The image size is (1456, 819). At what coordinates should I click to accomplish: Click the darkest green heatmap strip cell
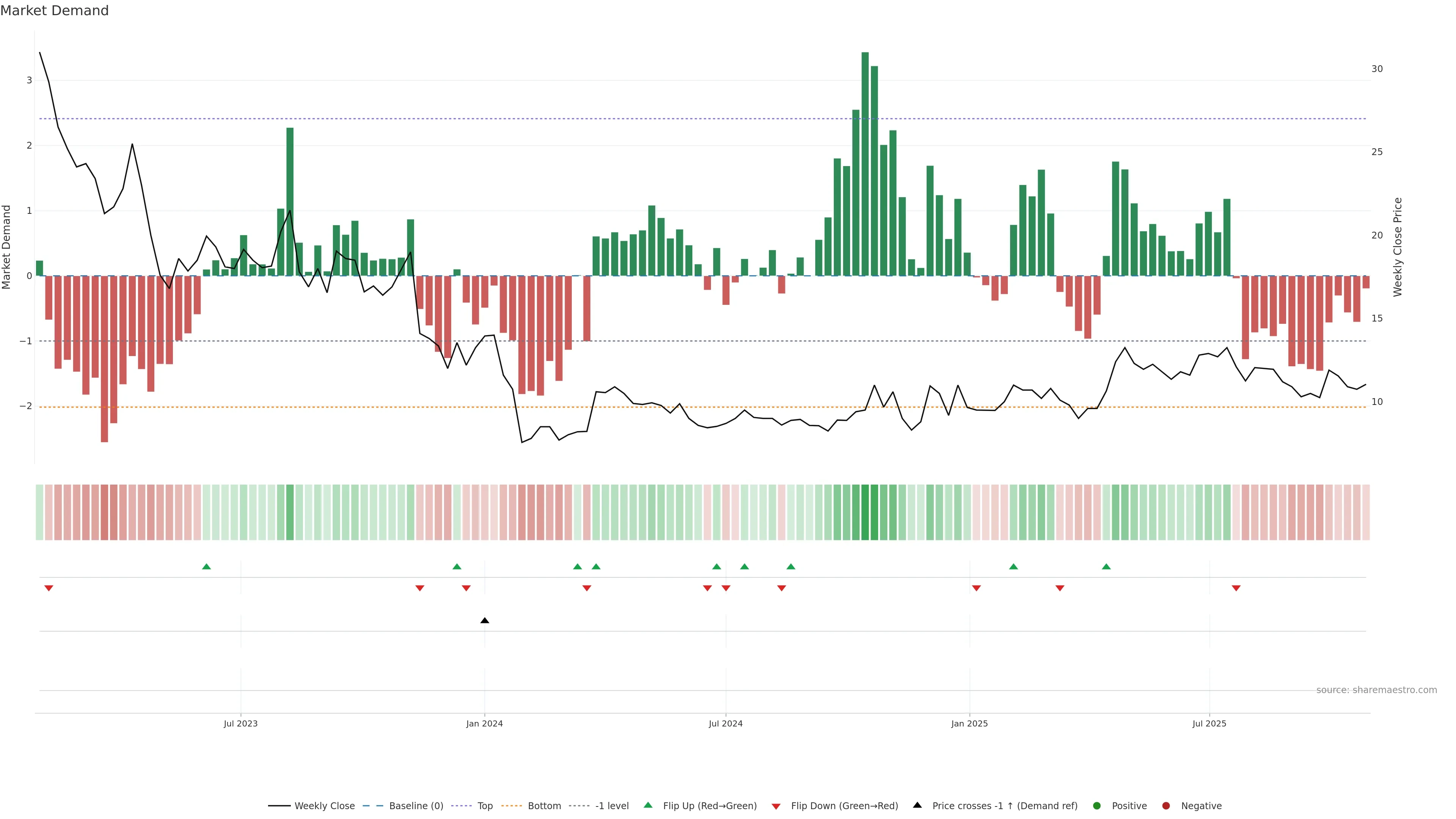865,512
